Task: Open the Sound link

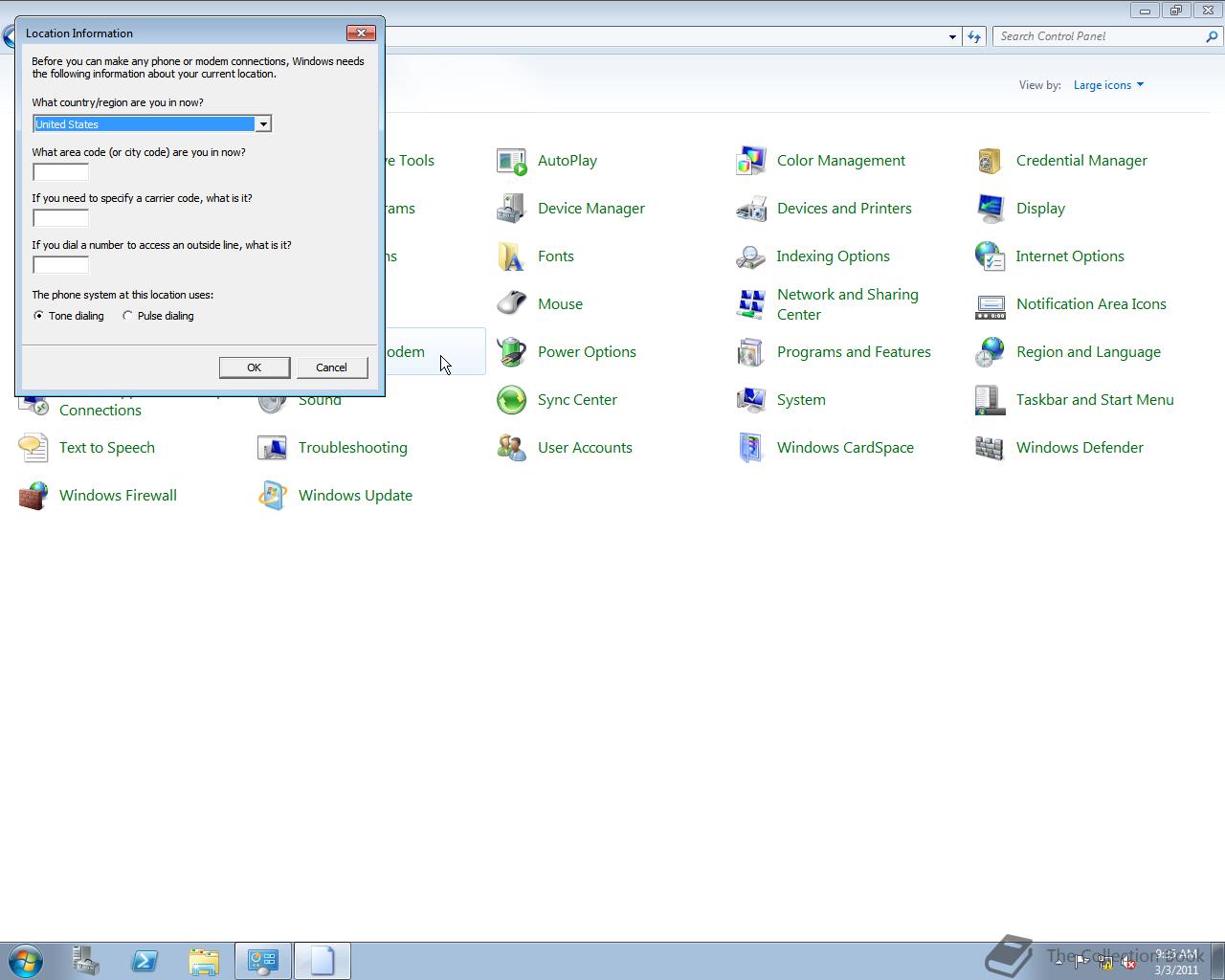Action: pos(320,400)
